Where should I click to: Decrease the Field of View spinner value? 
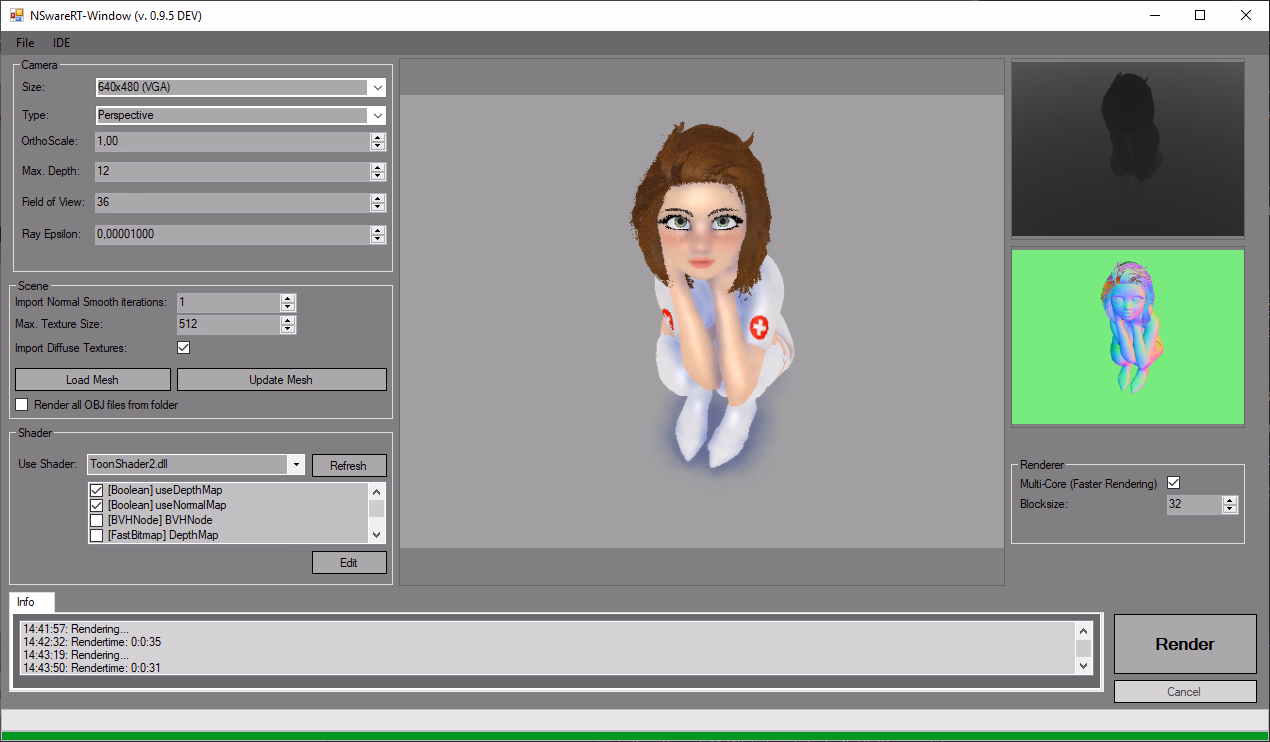tap(377, 207)
